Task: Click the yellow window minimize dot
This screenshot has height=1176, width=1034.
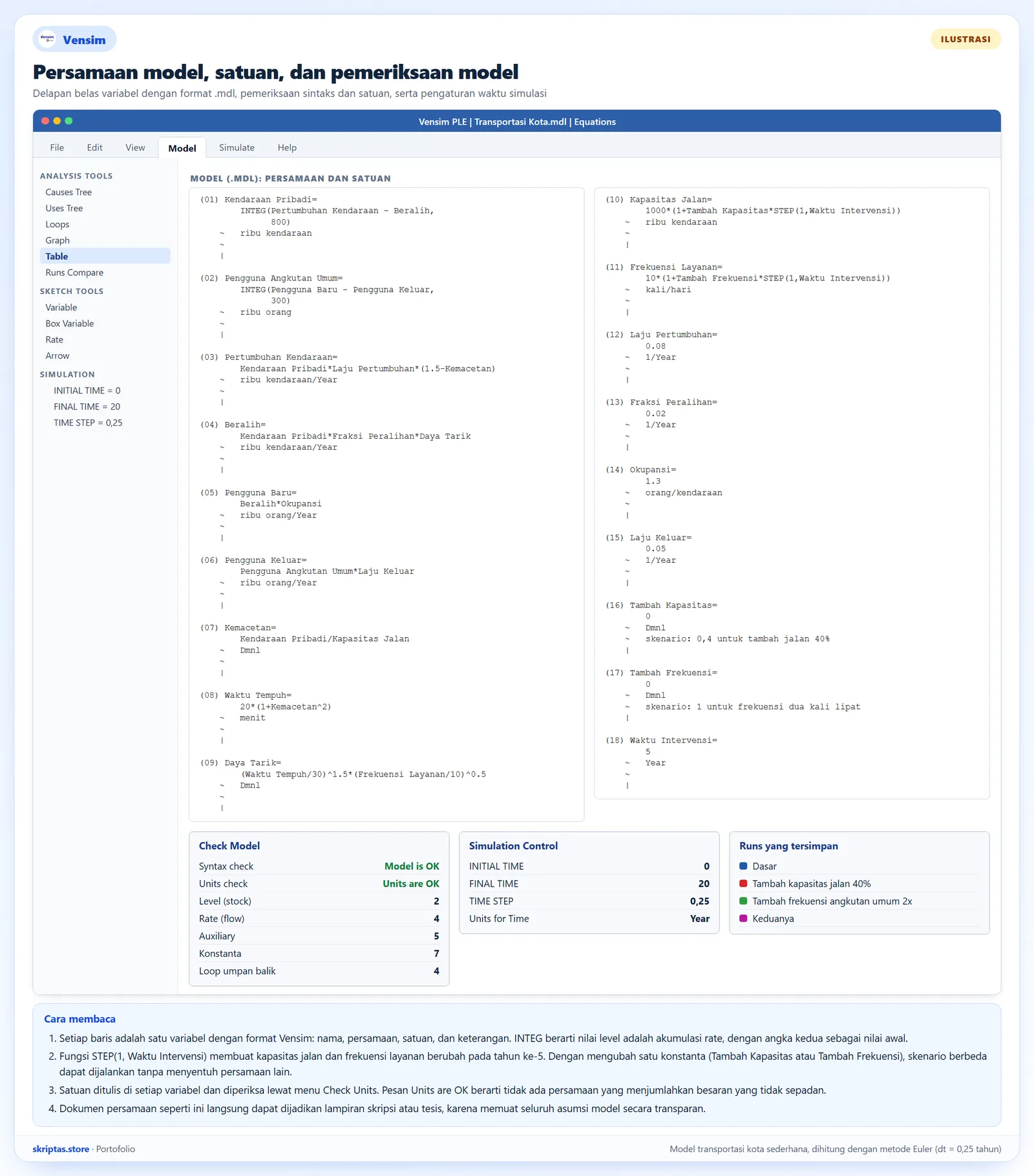Action: pyautogui.click(x=57, y=121)
